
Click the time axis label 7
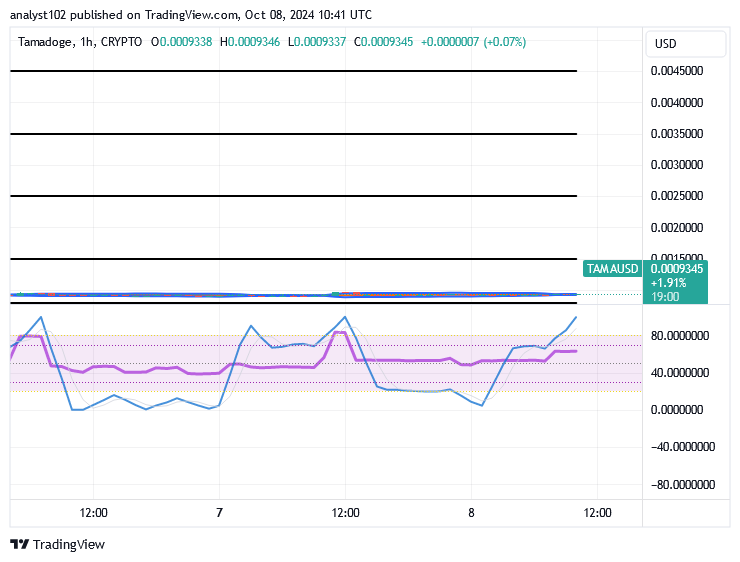[x=219, y=512]
